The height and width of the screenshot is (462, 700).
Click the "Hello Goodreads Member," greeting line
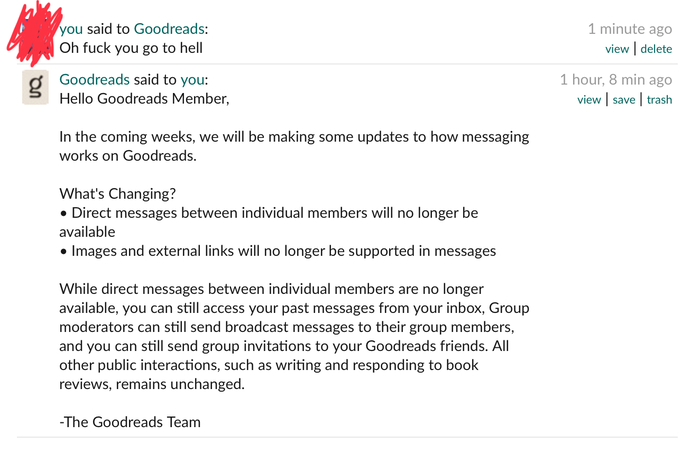tap(145, 98)
